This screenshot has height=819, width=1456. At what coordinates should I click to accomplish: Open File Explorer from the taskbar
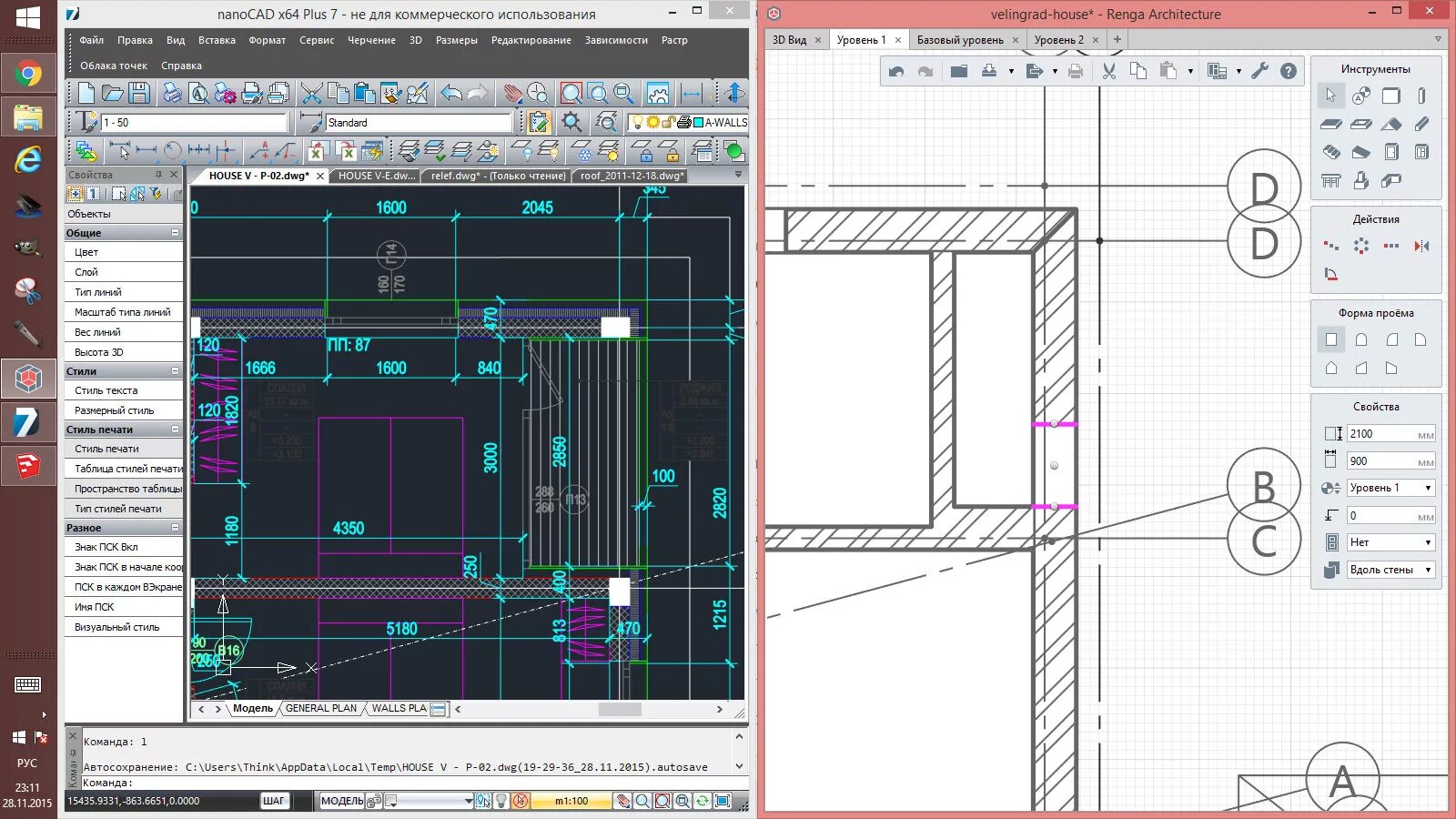click(28, 118)
